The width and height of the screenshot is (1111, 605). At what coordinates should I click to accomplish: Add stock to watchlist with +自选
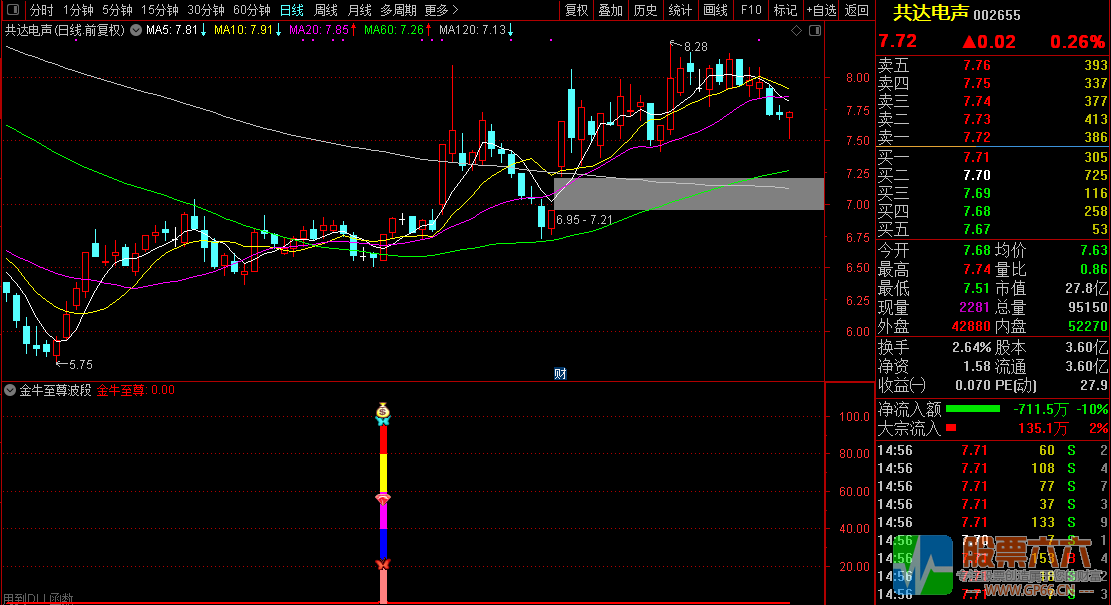click(819, 10)
